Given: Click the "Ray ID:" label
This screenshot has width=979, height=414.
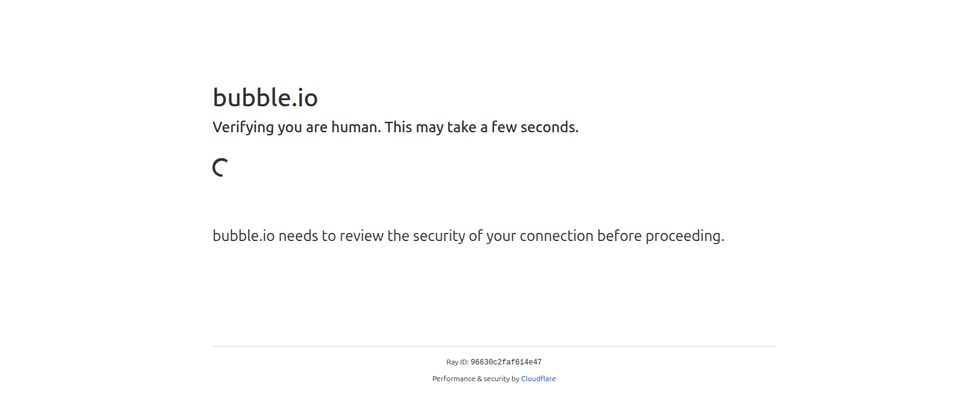Looking at the screenshot, I should click(457, 363).
